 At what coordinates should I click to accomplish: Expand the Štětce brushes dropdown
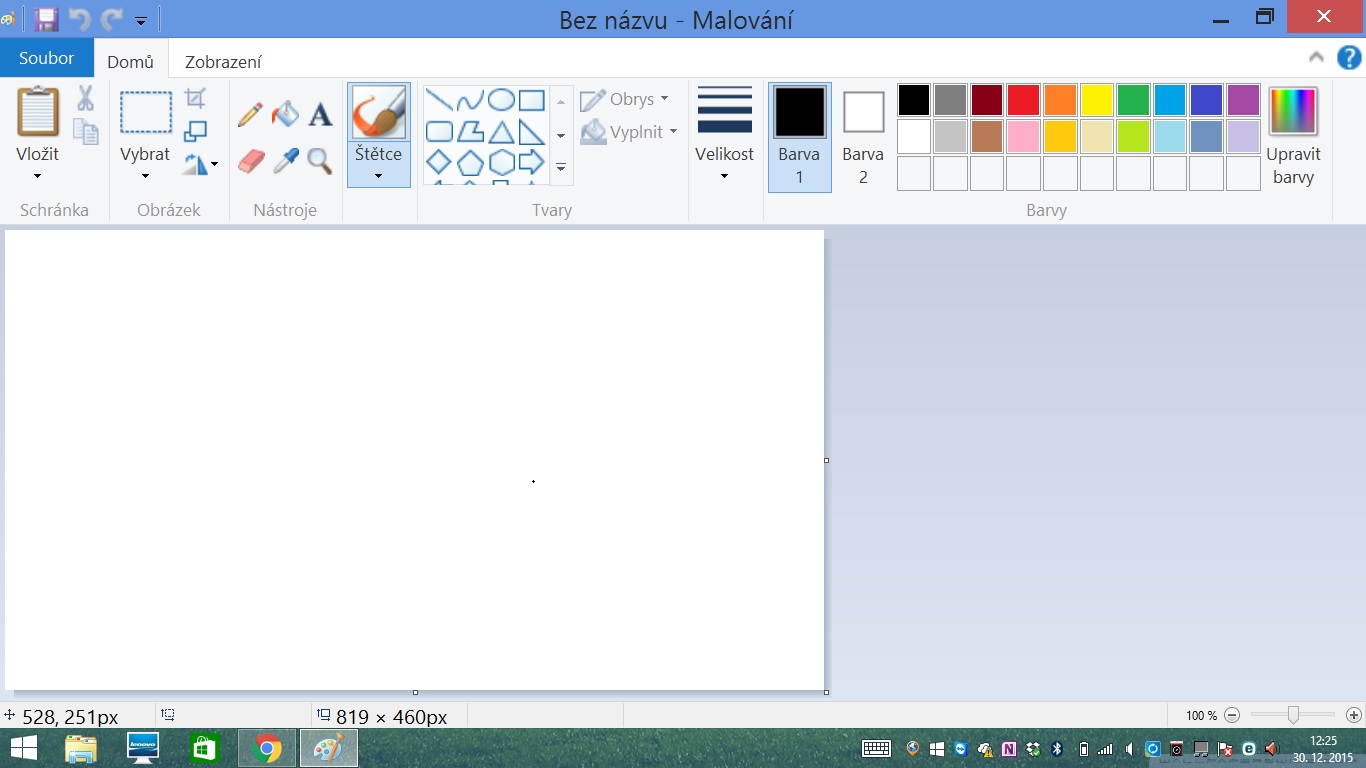point(379,177)
